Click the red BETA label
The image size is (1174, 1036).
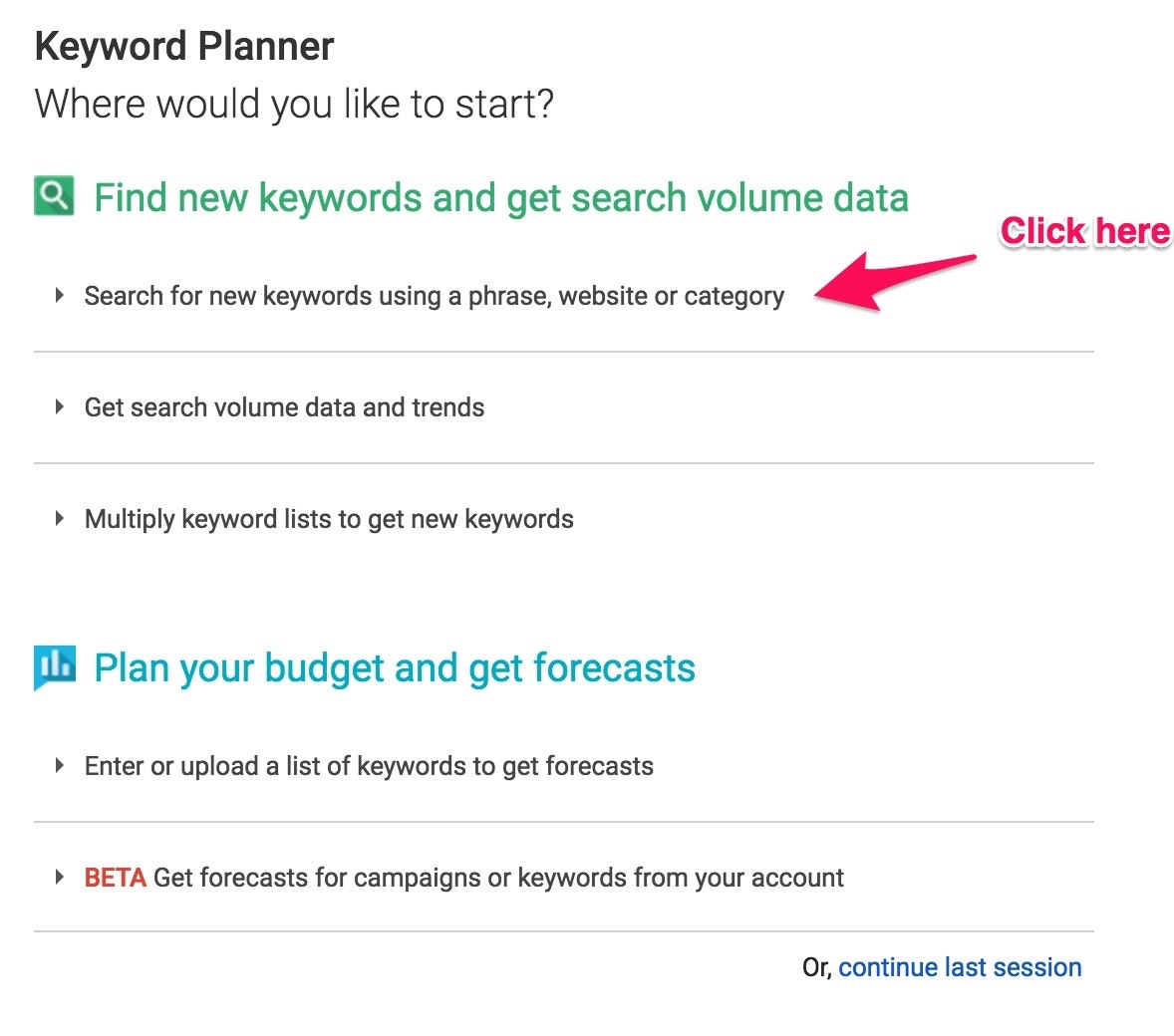115,878
